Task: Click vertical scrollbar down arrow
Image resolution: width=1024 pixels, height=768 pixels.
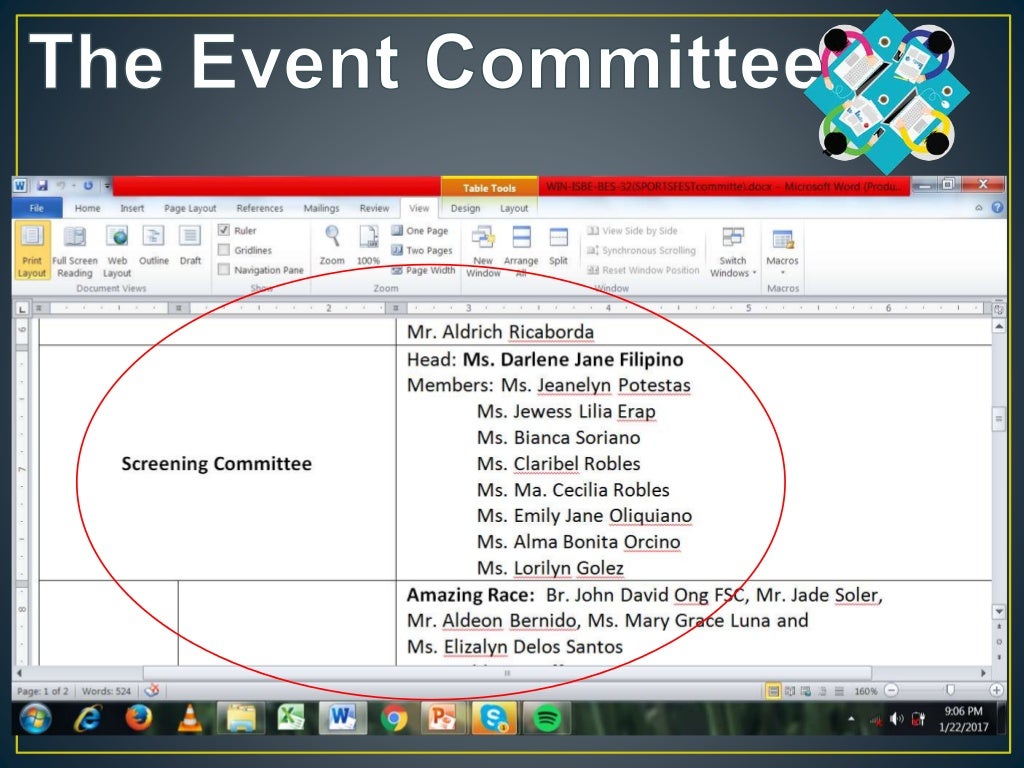Action: click(x=999, y=611)
